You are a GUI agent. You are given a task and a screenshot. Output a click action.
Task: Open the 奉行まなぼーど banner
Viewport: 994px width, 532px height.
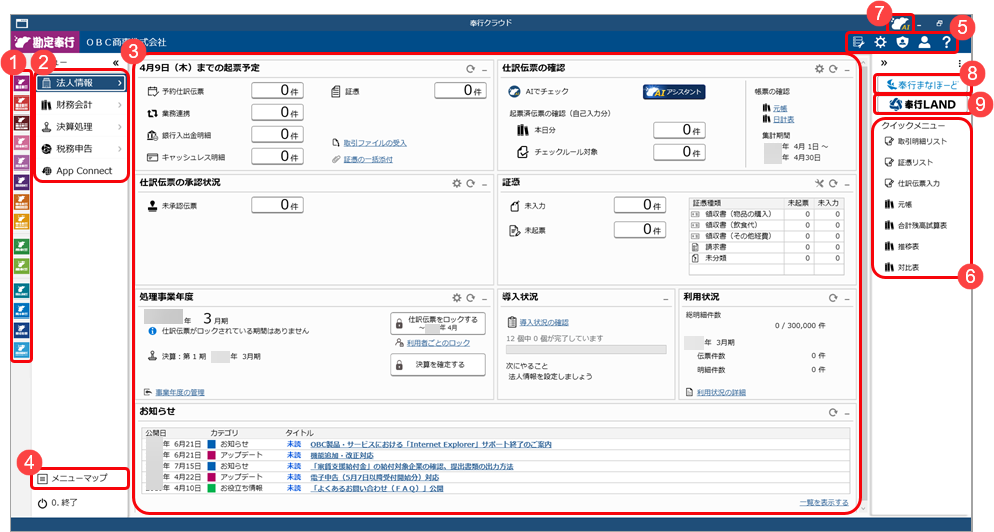coord(923,84)
